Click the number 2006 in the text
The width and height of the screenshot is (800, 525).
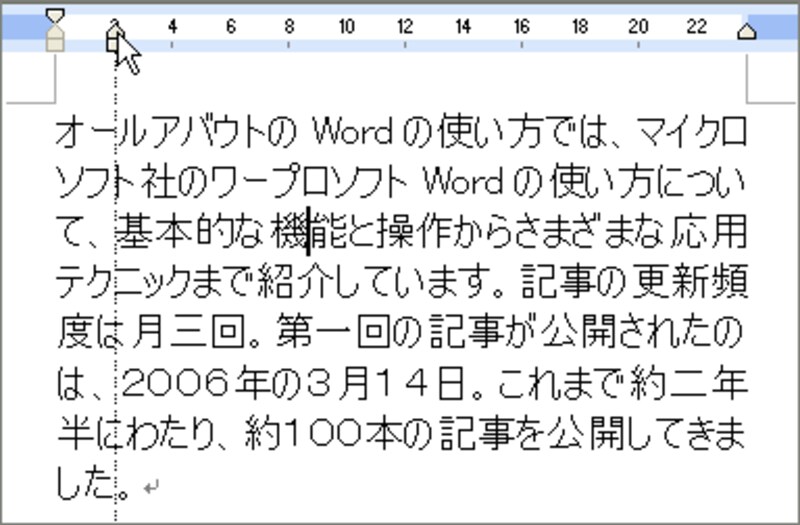175,384
